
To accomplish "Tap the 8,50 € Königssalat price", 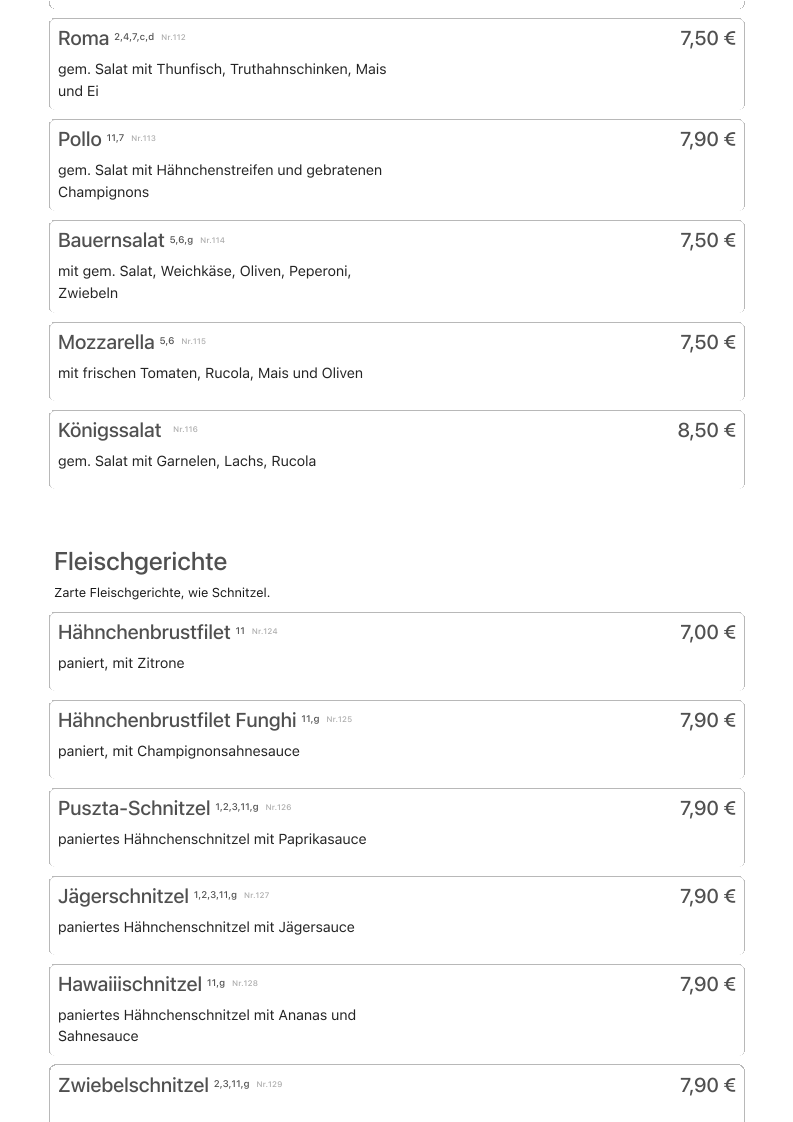I will 706,431.
